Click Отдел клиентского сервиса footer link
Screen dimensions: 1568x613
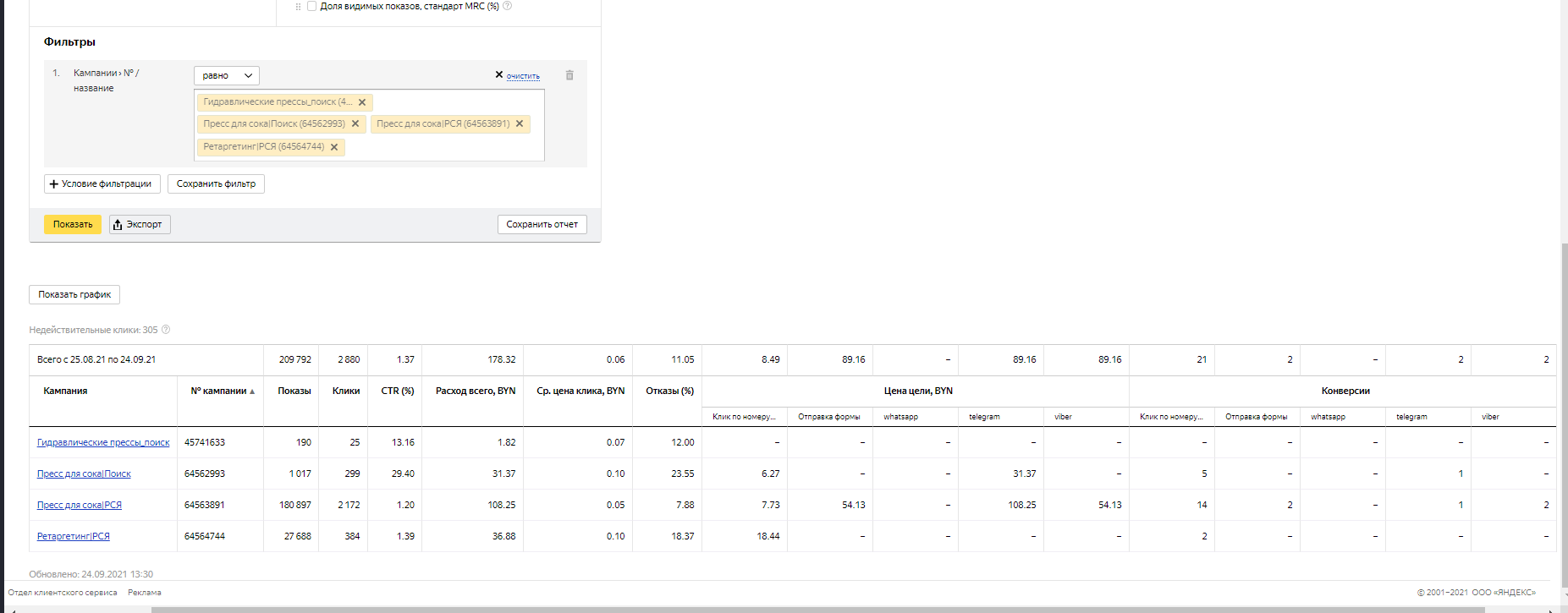point(63,593)
